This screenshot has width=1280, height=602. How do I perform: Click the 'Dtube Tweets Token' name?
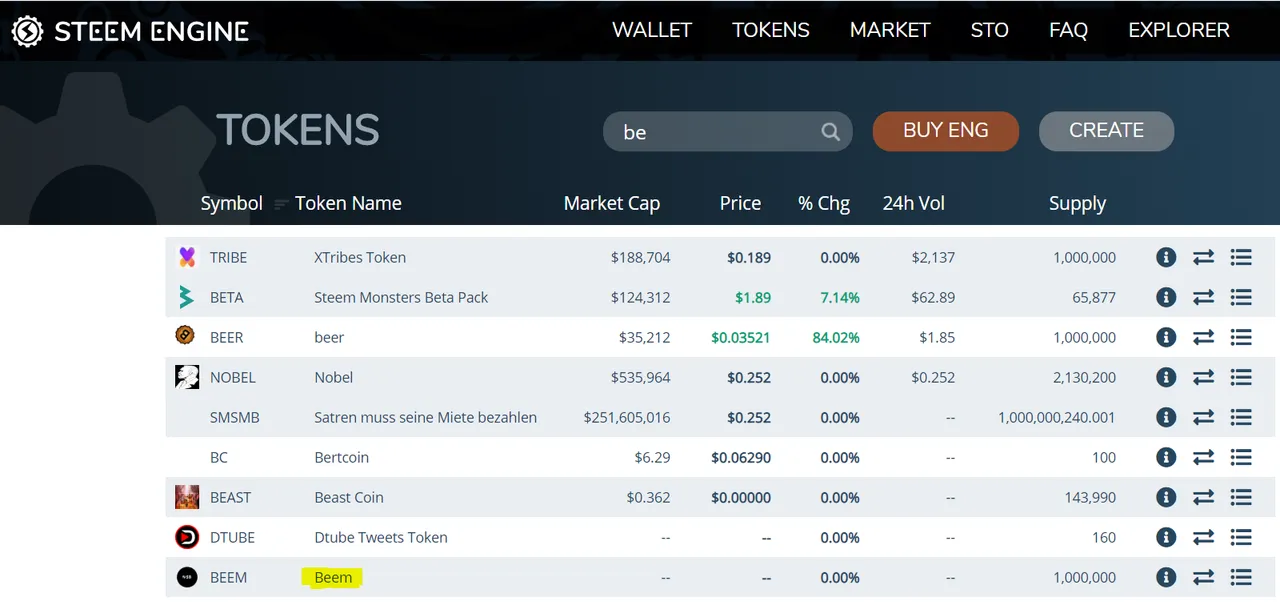coord(381,537)
